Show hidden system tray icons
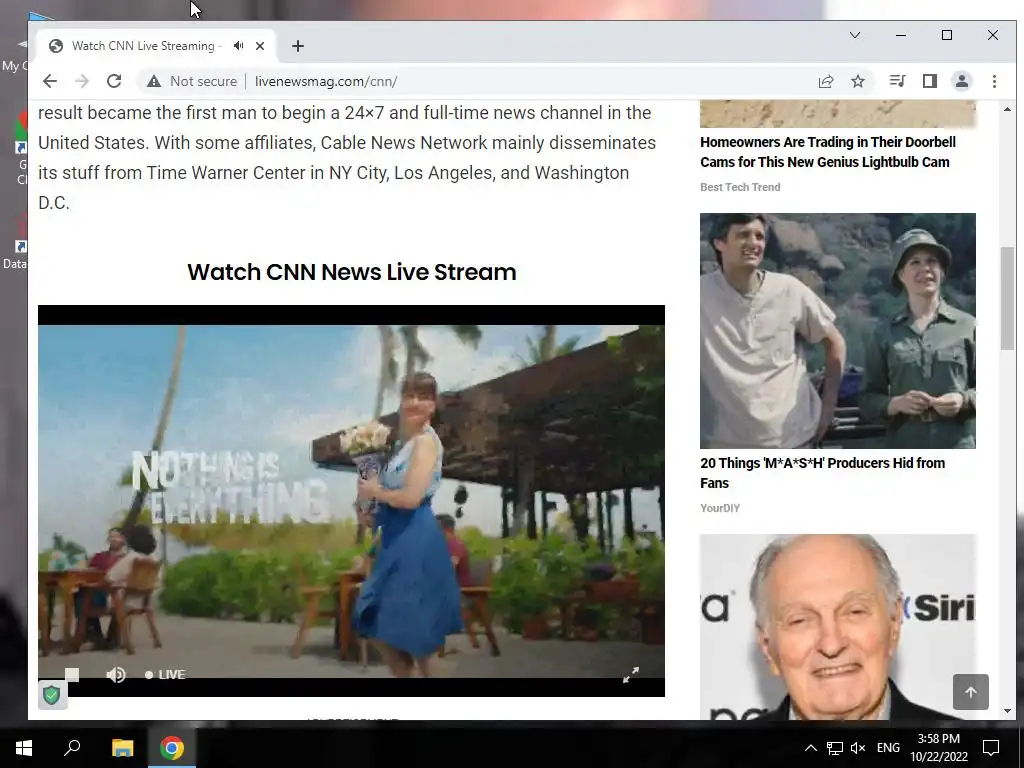 [810, 748]
